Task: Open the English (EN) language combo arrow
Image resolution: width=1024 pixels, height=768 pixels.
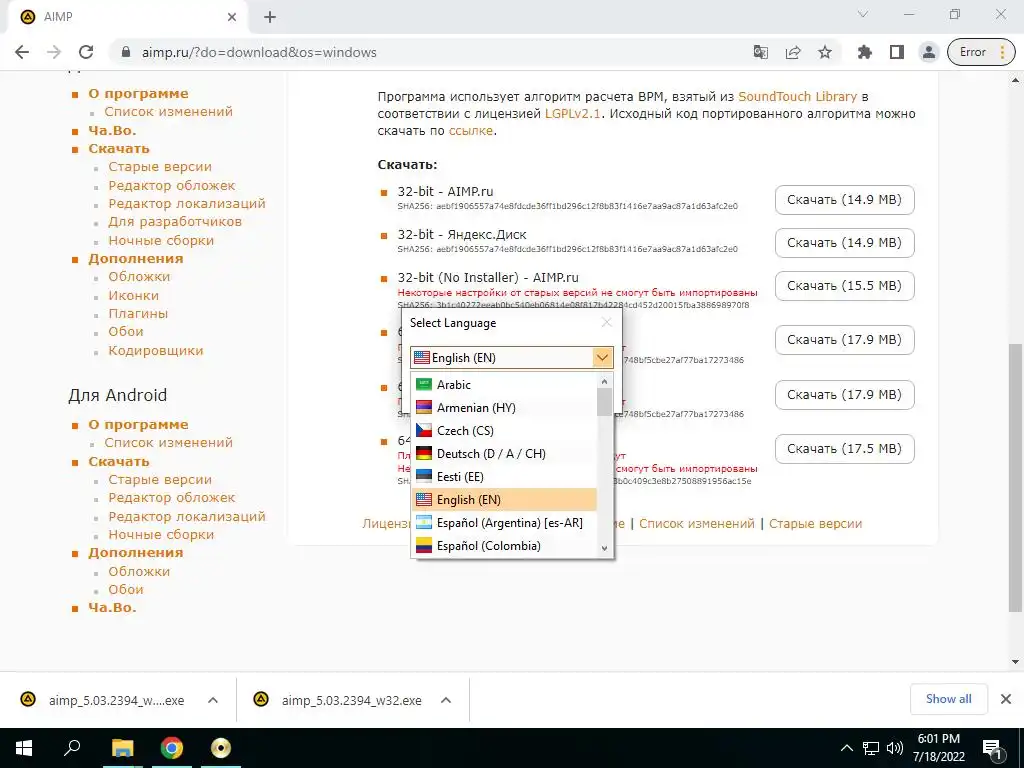Action: pyautogui.click(x=602, y=357)
